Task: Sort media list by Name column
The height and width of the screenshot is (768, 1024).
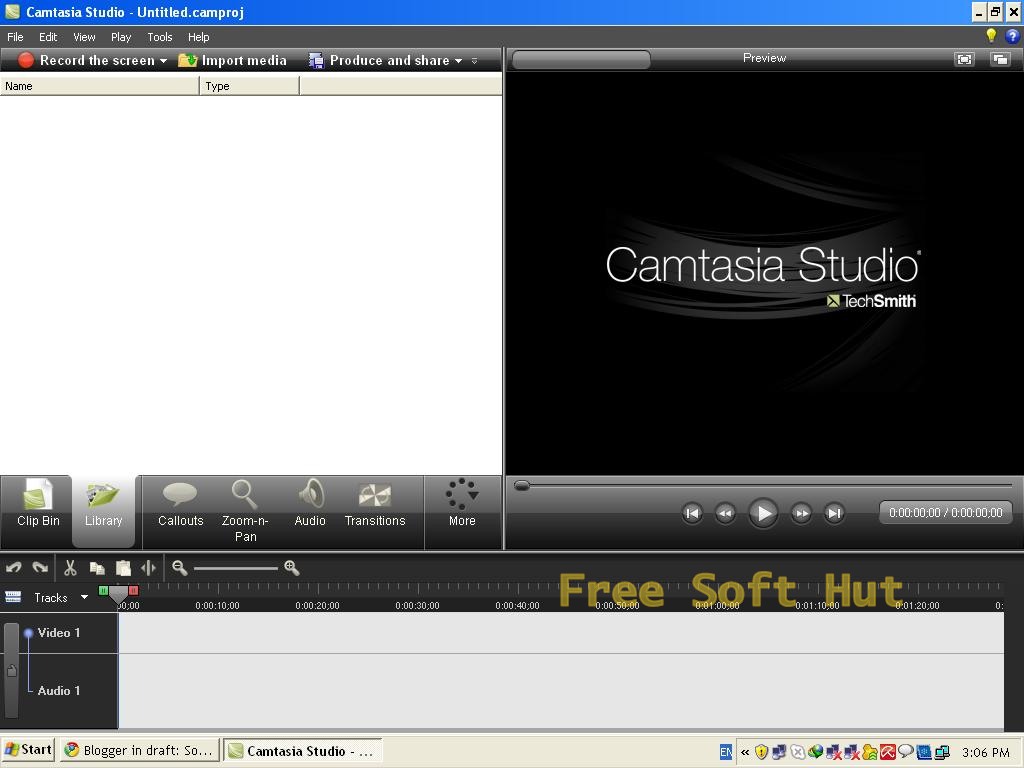Action: (x=99, y=86)
